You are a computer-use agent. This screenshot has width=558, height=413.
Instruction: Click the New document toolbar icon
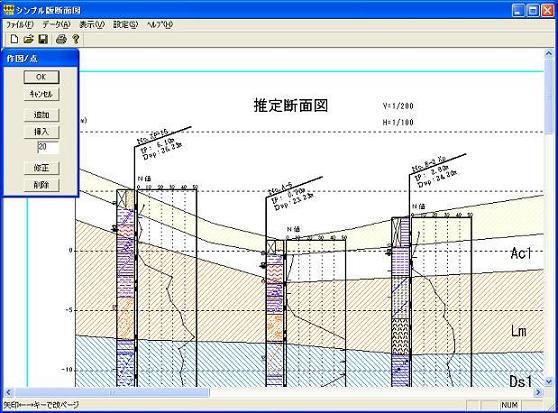pyautogui.click(x=14, y=39)
